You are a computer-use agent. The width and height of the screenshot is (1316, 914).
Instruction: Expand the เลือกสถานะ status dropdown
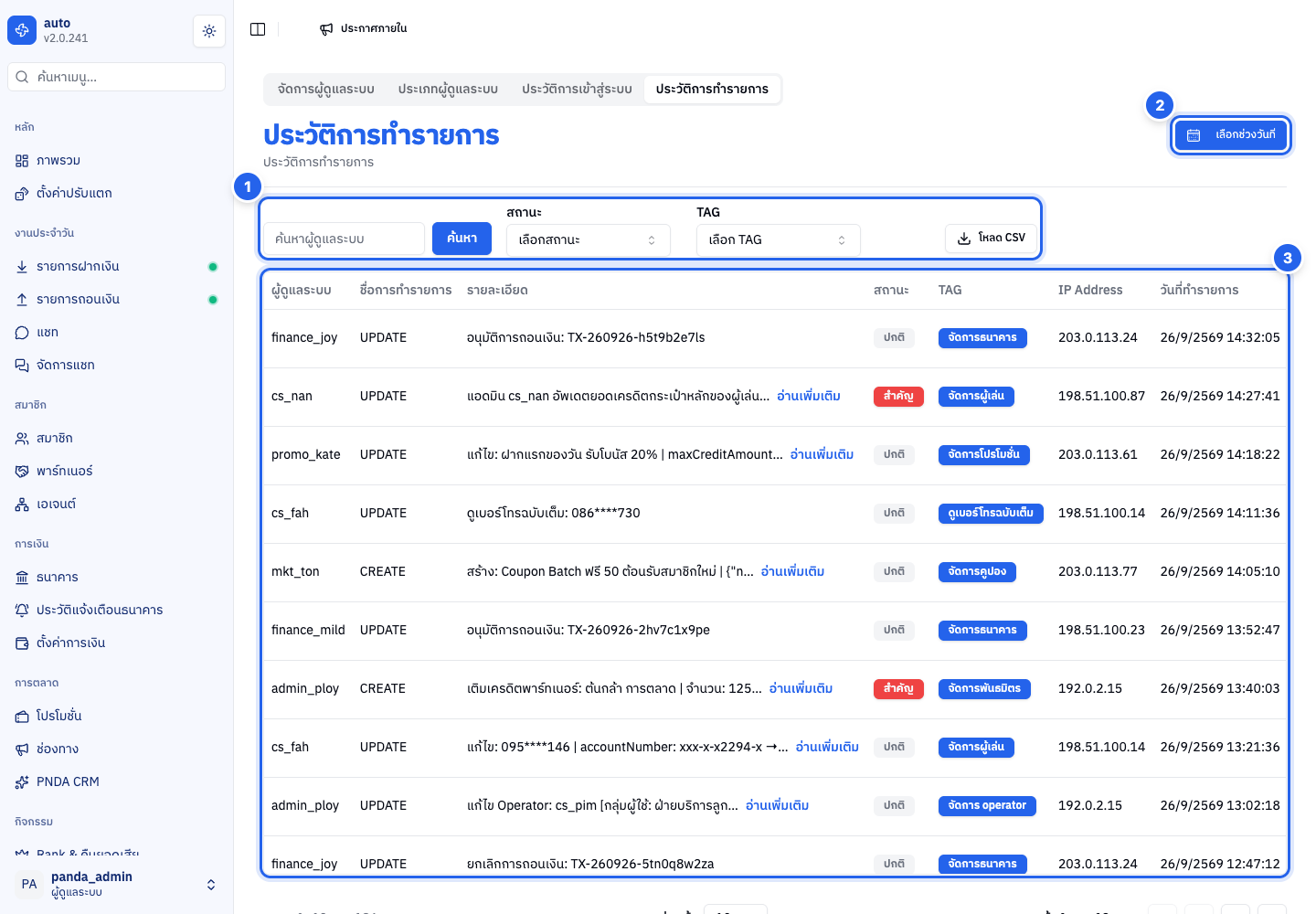pyautogui.click(x=589, y=240)
